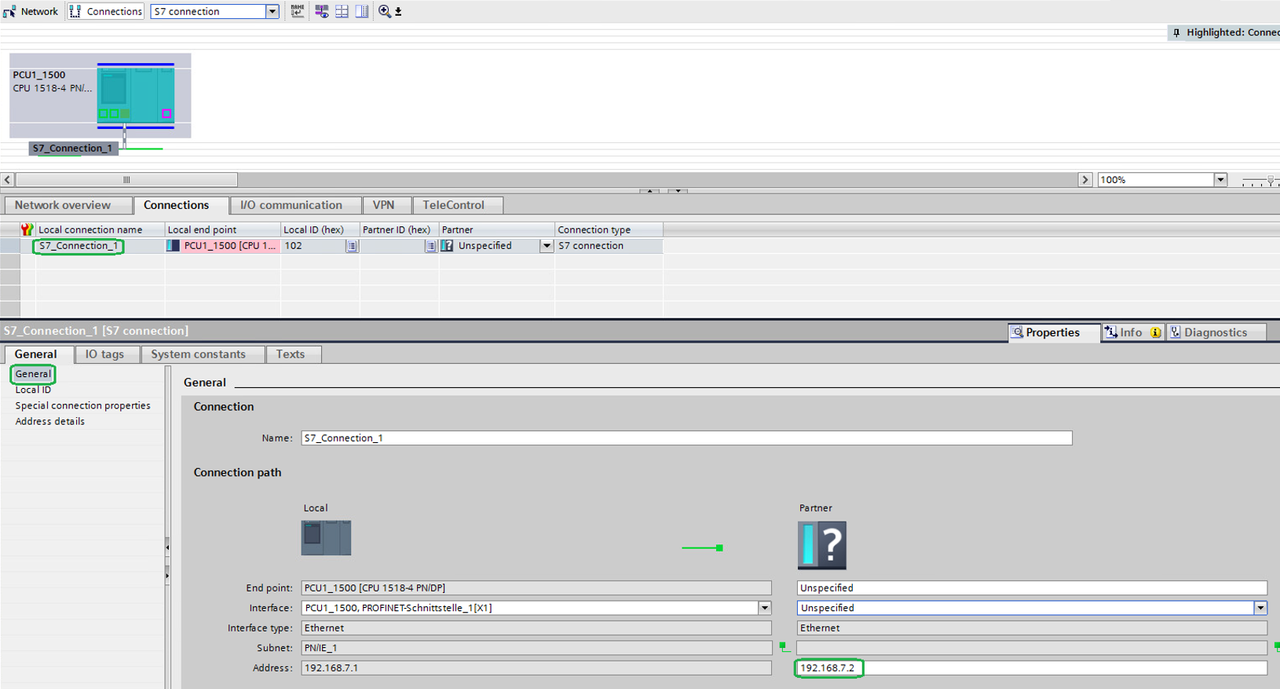Select General in the properties tree
1280x689 pixels.
[33, 374]
